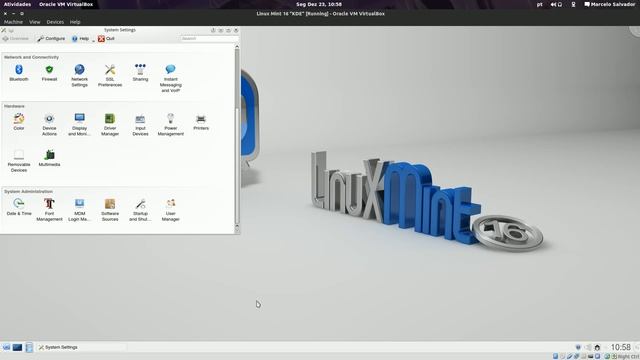Open Date & Time settings
This screenshot has height=360, width=640.
tap(19, 207)
